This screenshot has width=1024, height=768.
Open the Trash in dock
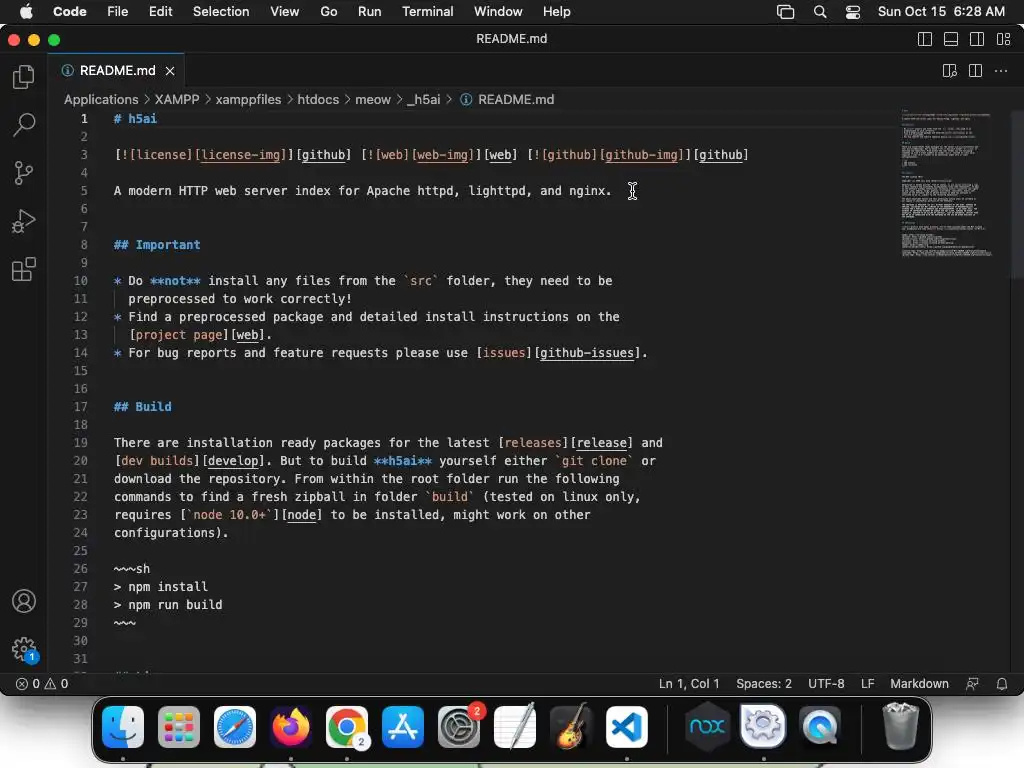[901, 727]
